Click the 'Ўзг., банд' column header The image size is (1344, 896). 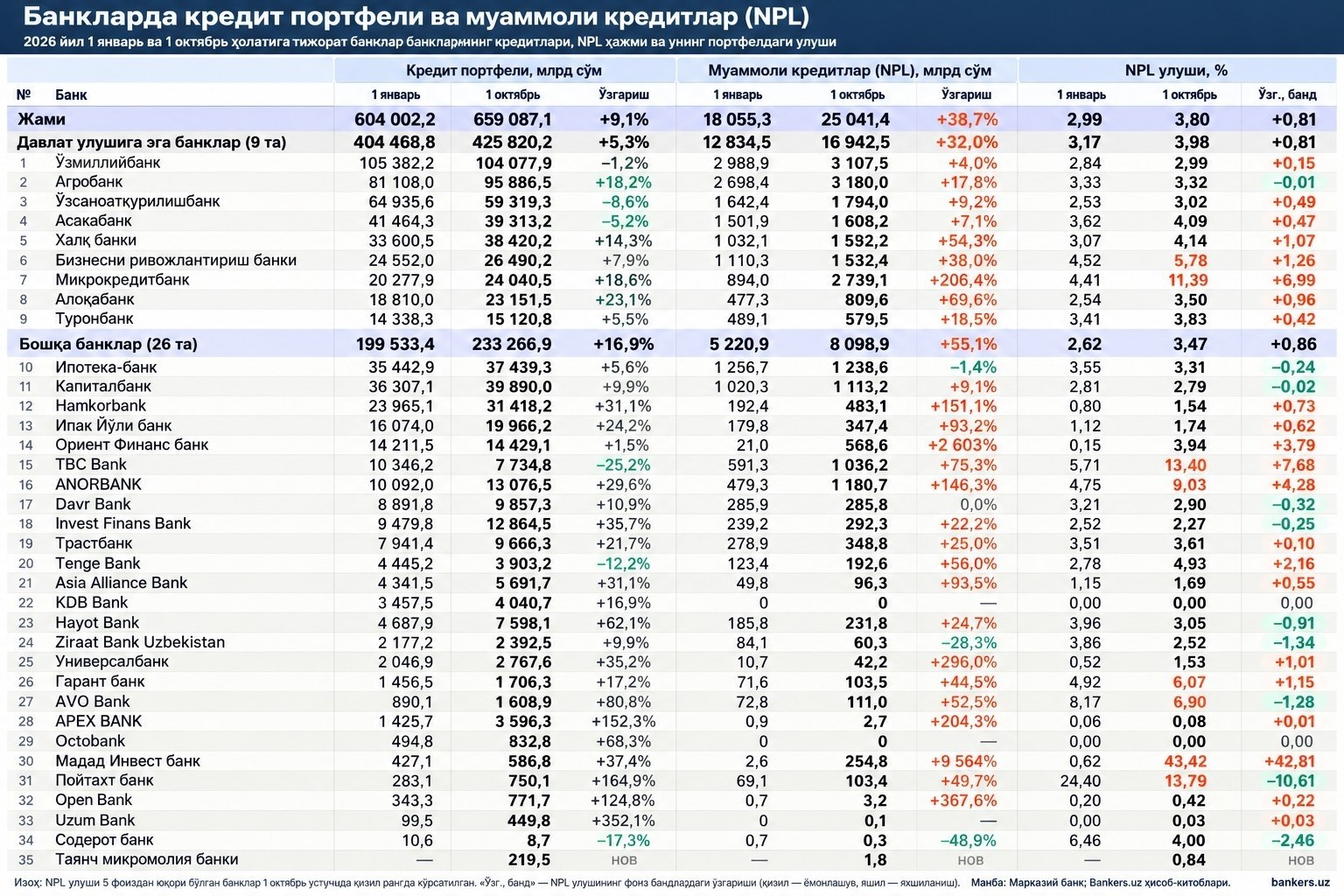tap(1287, 94)
